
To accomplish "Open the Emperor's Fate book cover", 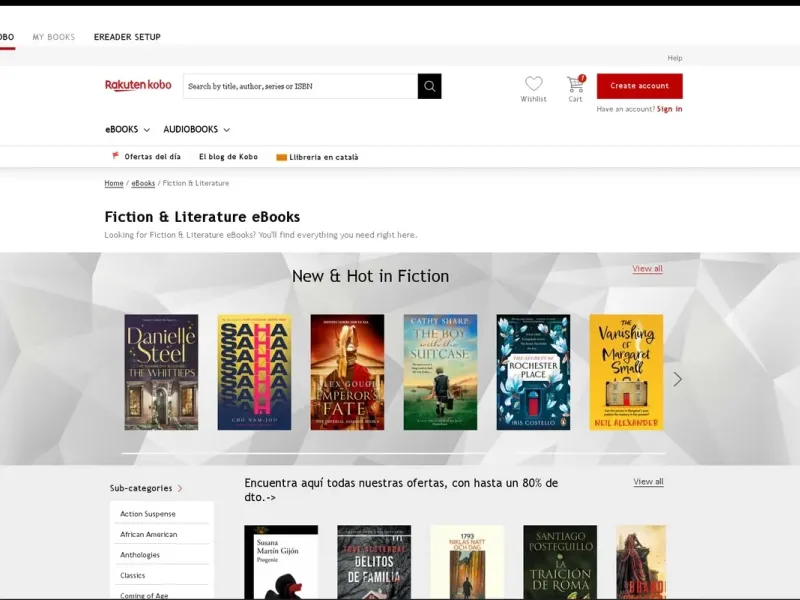I will (x=347, y=372).
